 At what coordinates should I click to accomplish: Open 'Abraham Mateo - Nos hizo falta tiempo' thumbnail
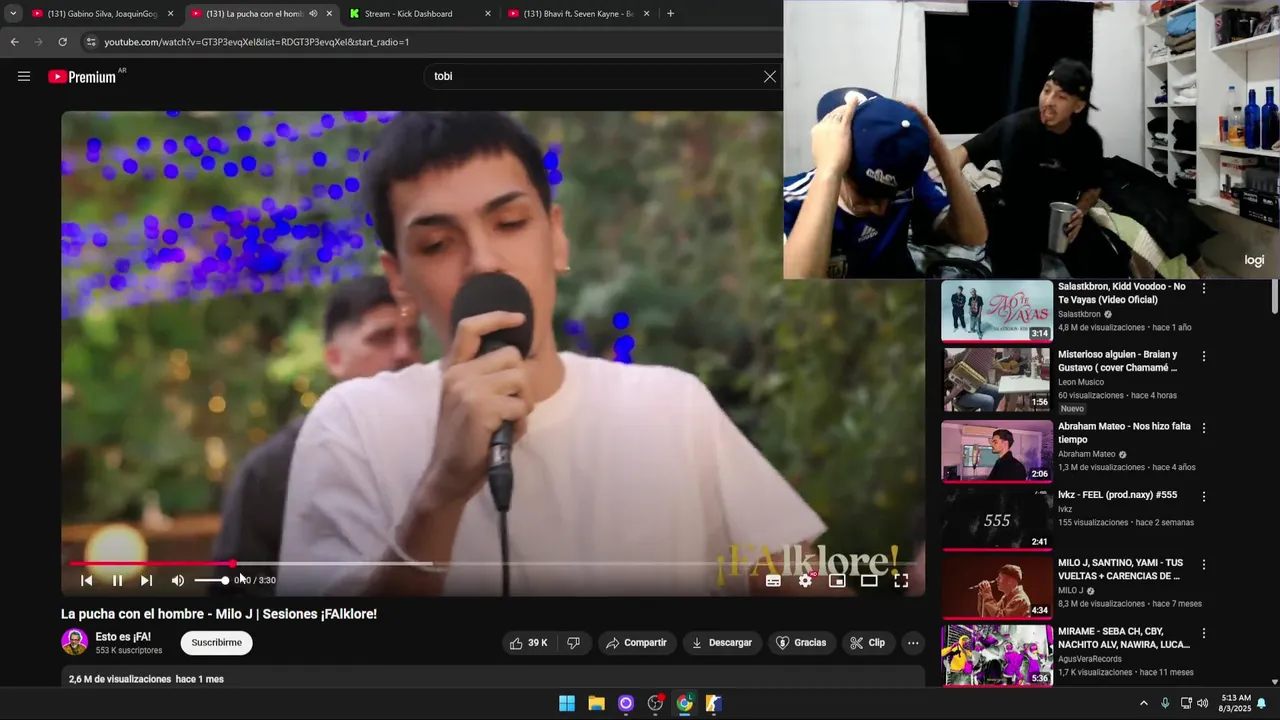point(996,451)
